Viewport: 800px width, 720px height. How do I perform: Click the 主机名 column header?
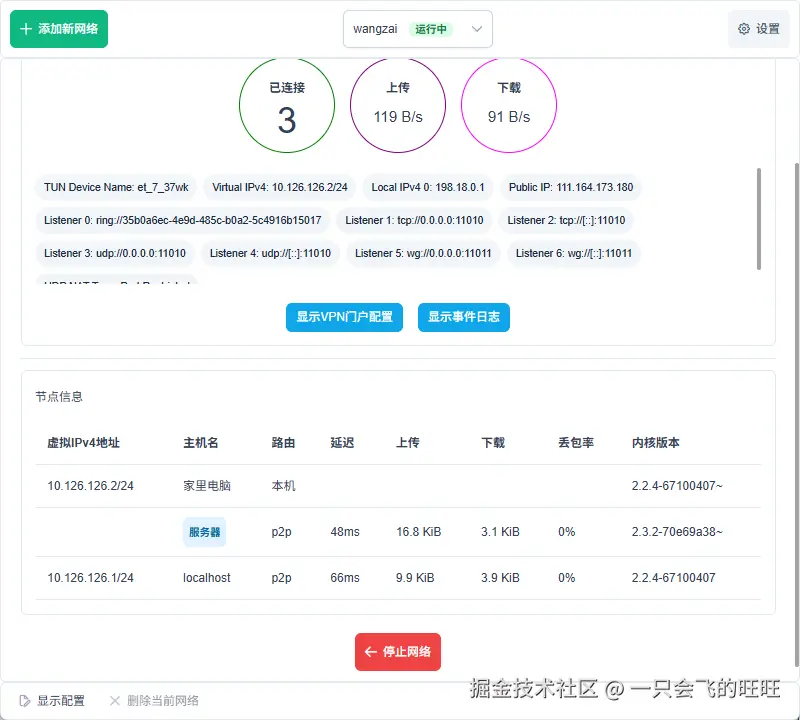[x=201, y=442]
